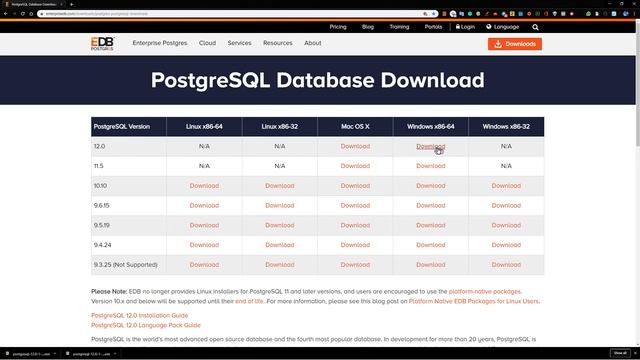Download version 9.6.15 for Windows x86-64
Screen dimensions: 640x360
click(431, 205)
